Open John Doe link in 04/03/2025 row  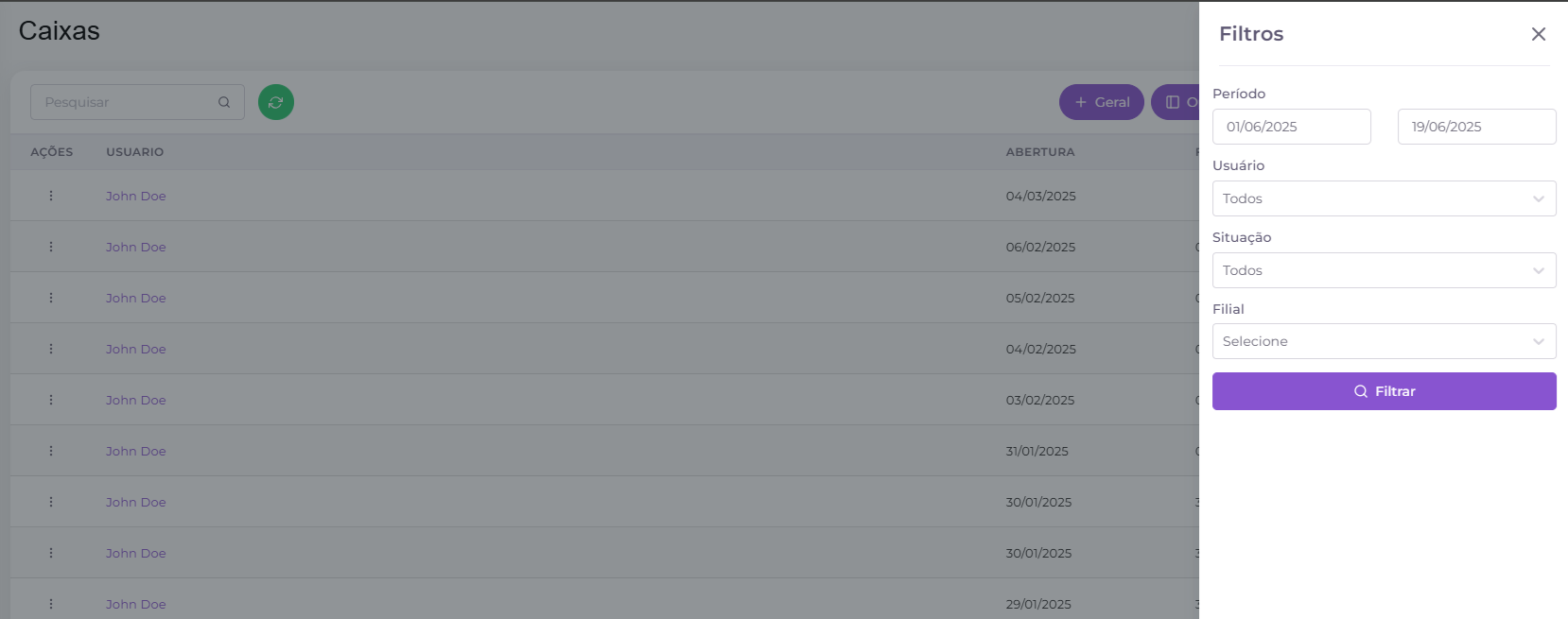pyautogui.click(x=136, y=196)
